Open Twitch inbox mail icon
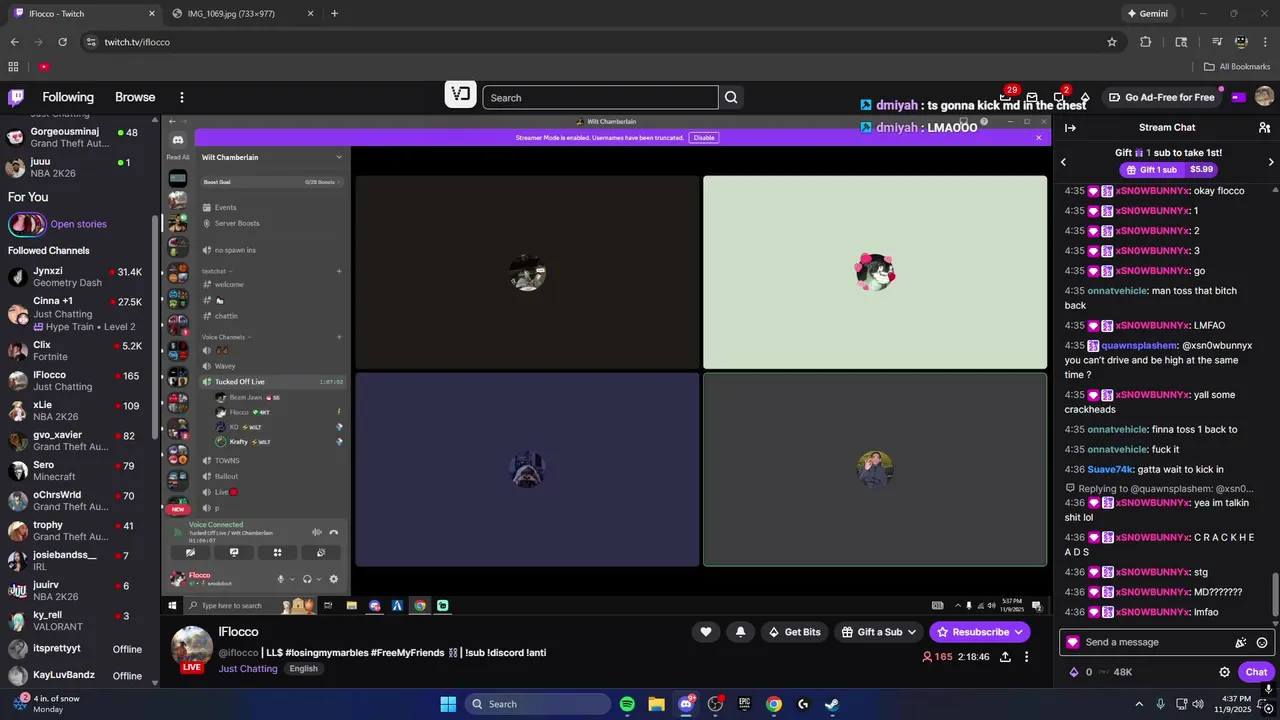Viewport: 1280px width, 720px height. 1032,97
